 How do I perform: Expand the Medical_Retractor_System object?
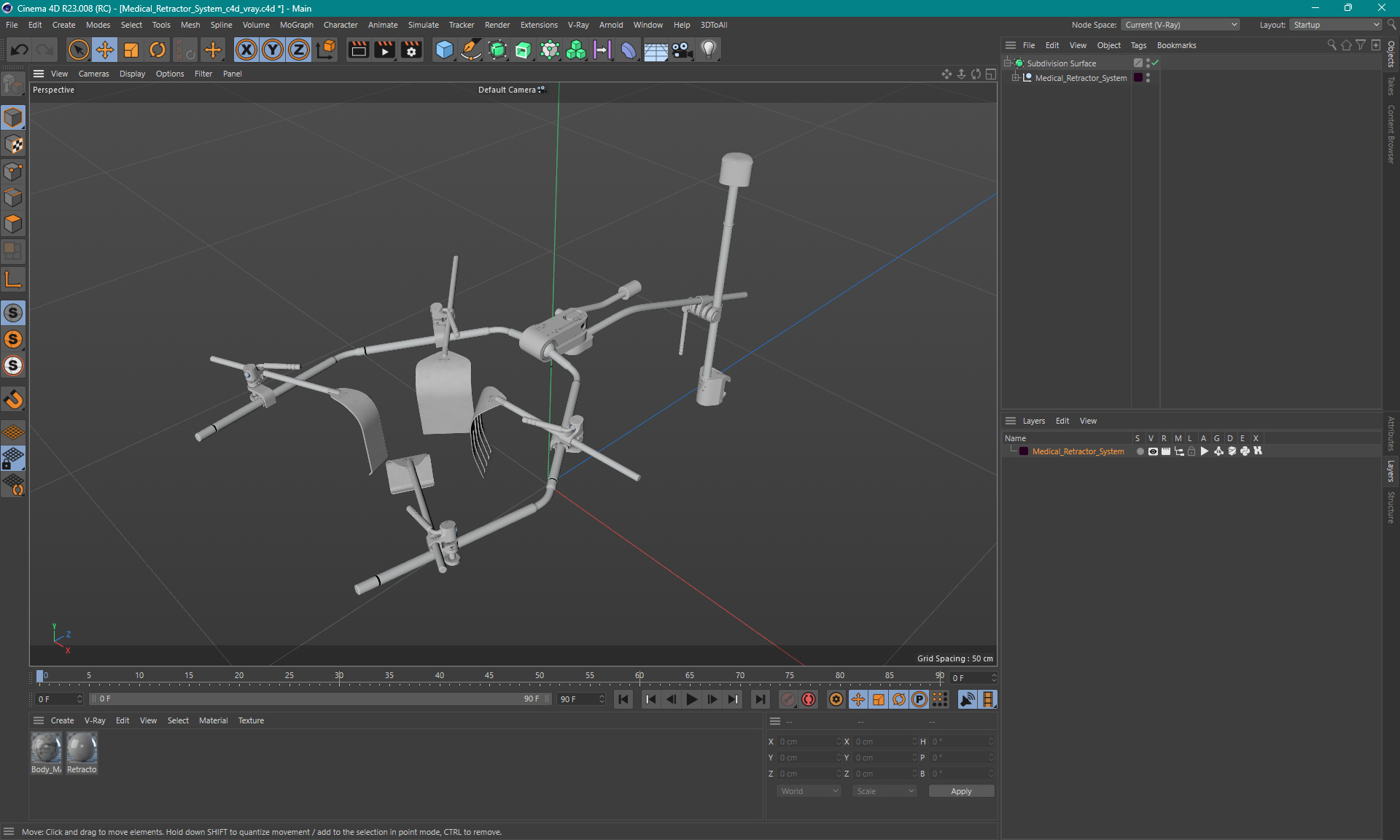click(x=1015, y=78)
